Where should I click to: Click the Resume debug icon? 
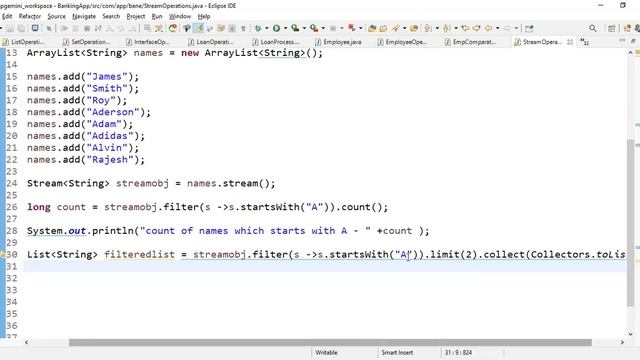pos(64,28)
